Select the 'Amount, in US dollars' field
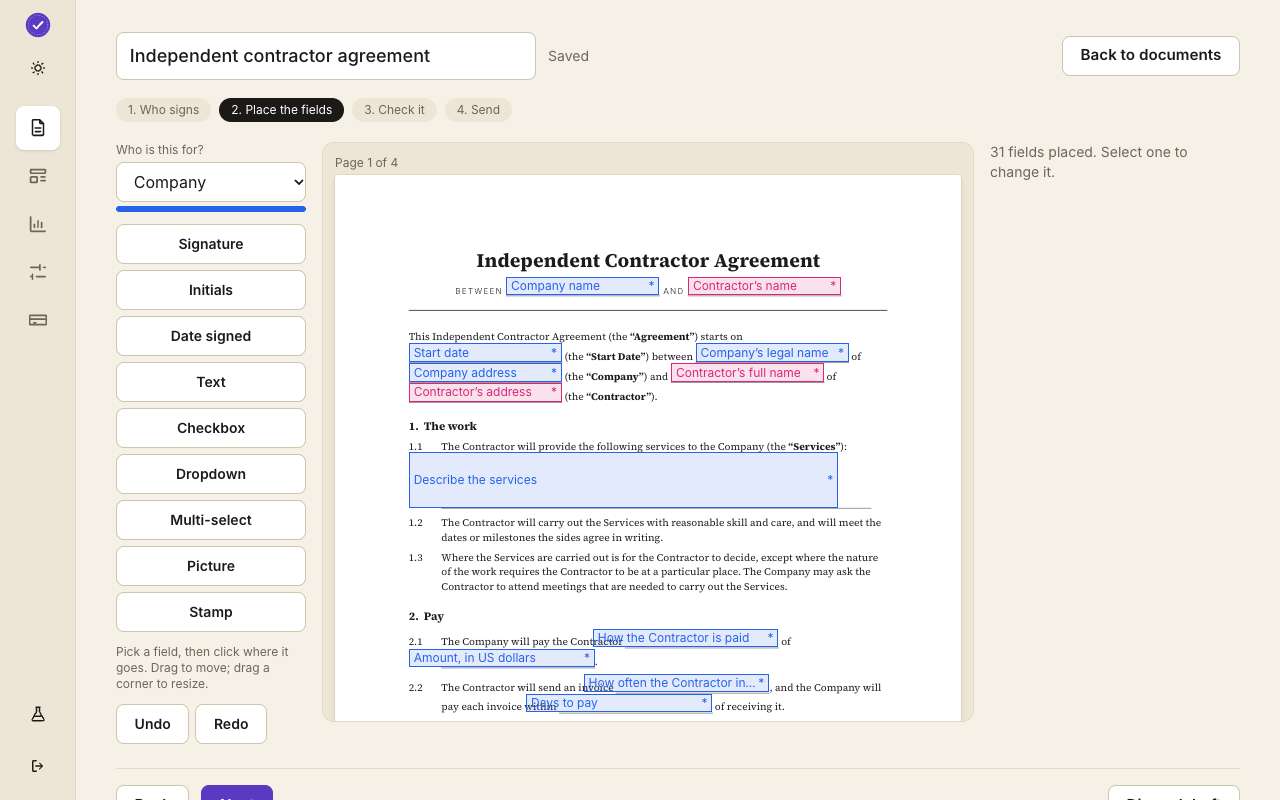The image size is (1280, 800). [502, 658]
